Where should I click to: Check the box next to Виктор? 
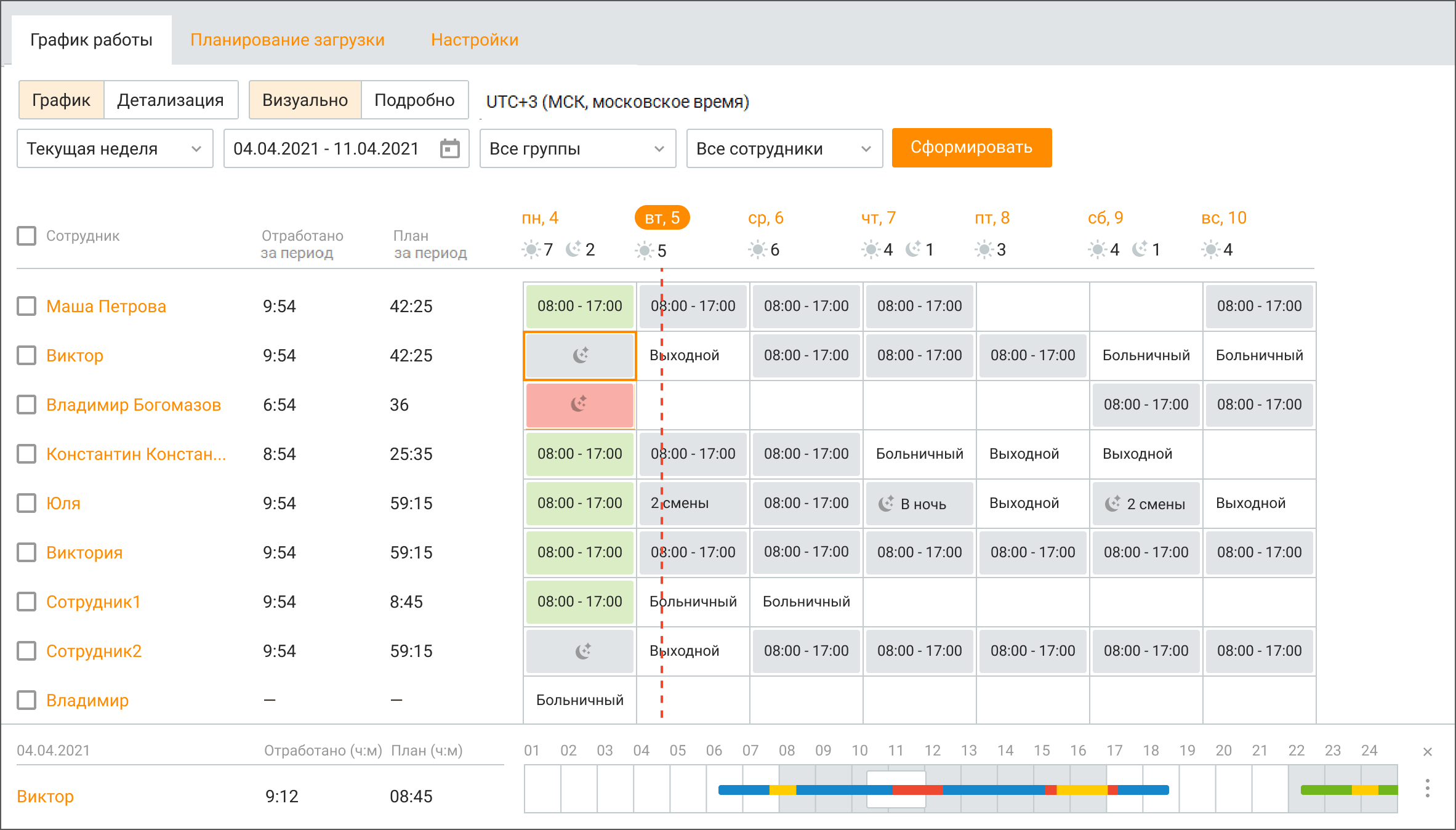[x=26, y=355]
